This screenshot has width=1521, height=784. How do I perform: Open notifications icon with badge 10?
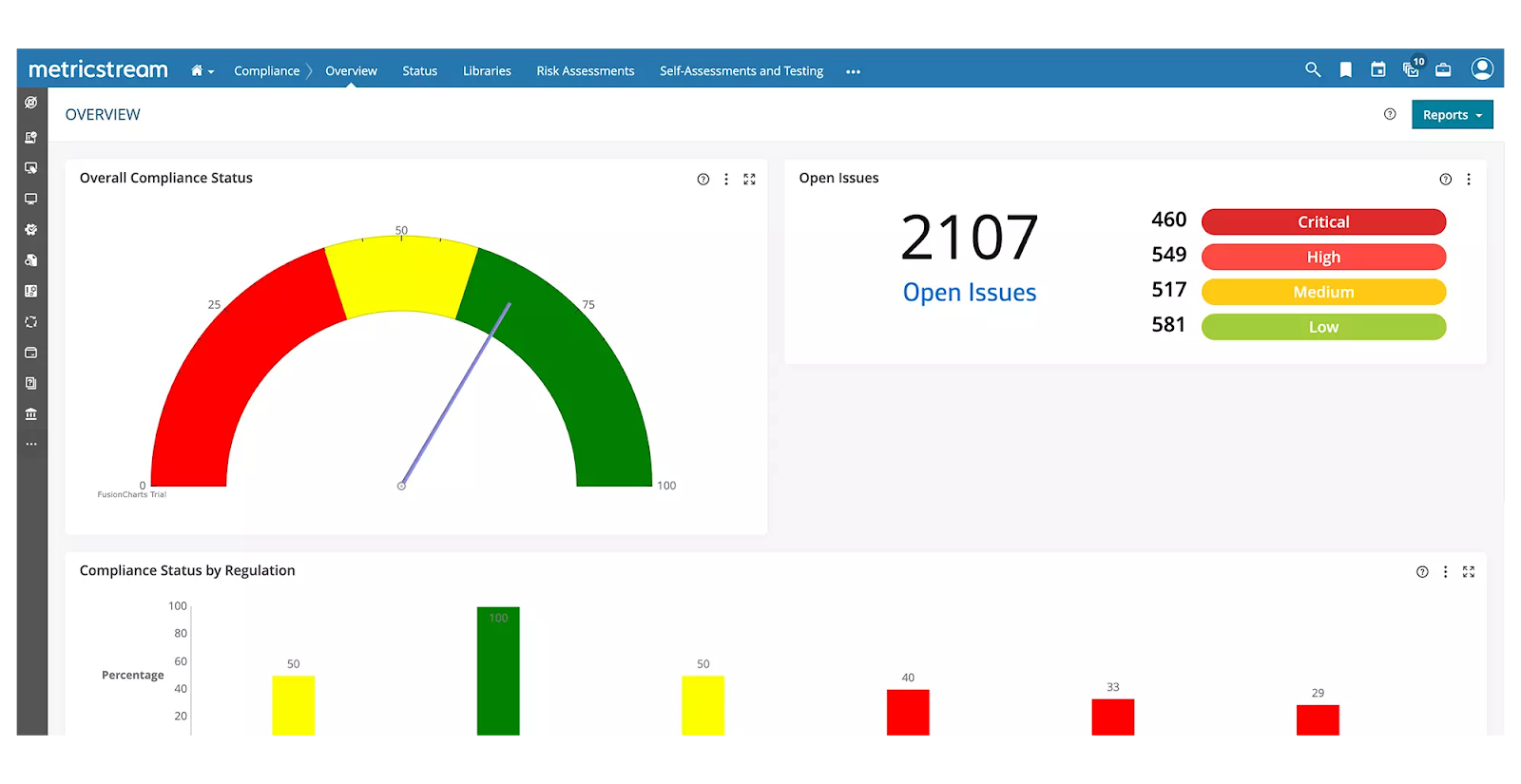[x=1412, y=69]
